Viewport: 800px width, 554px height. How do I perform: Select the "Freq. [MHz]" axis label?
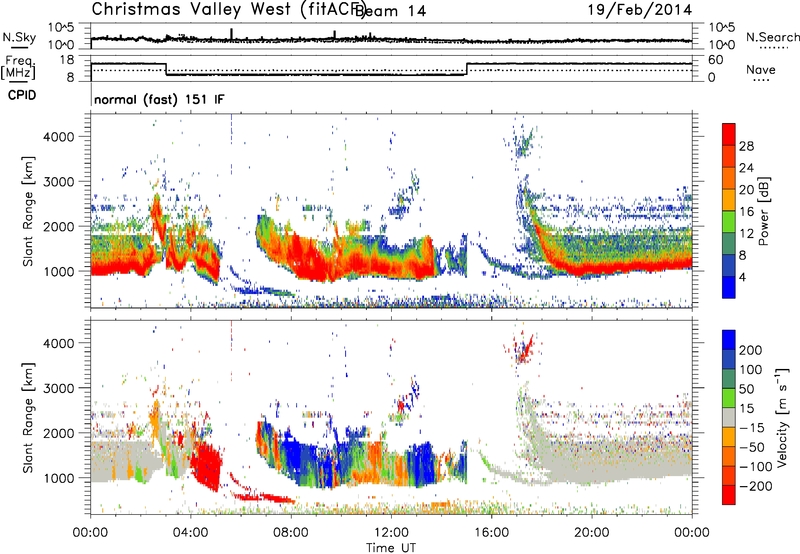[19, 67]
